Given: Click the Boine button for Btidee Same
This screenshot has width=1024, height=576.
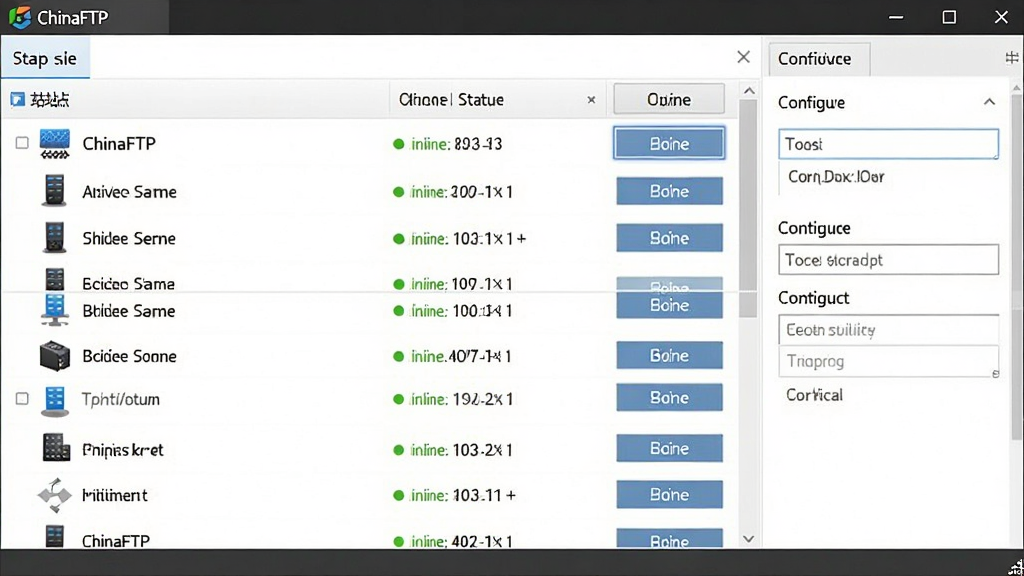Looking at the screenshot, I should tap(669, 305).
